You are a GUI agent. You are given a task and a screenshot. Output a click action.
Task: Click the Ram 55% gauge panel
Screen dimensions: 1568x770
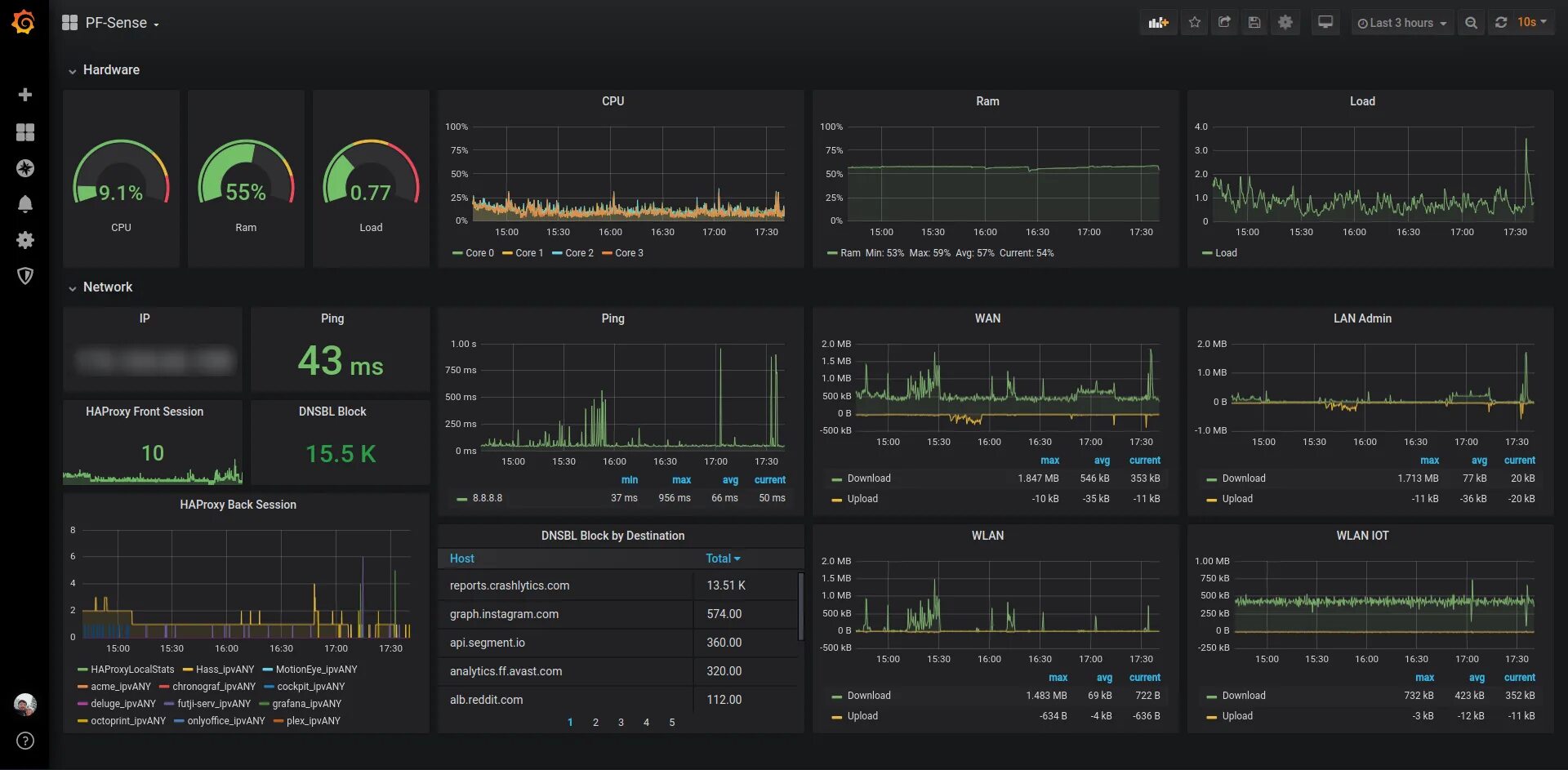246,179
